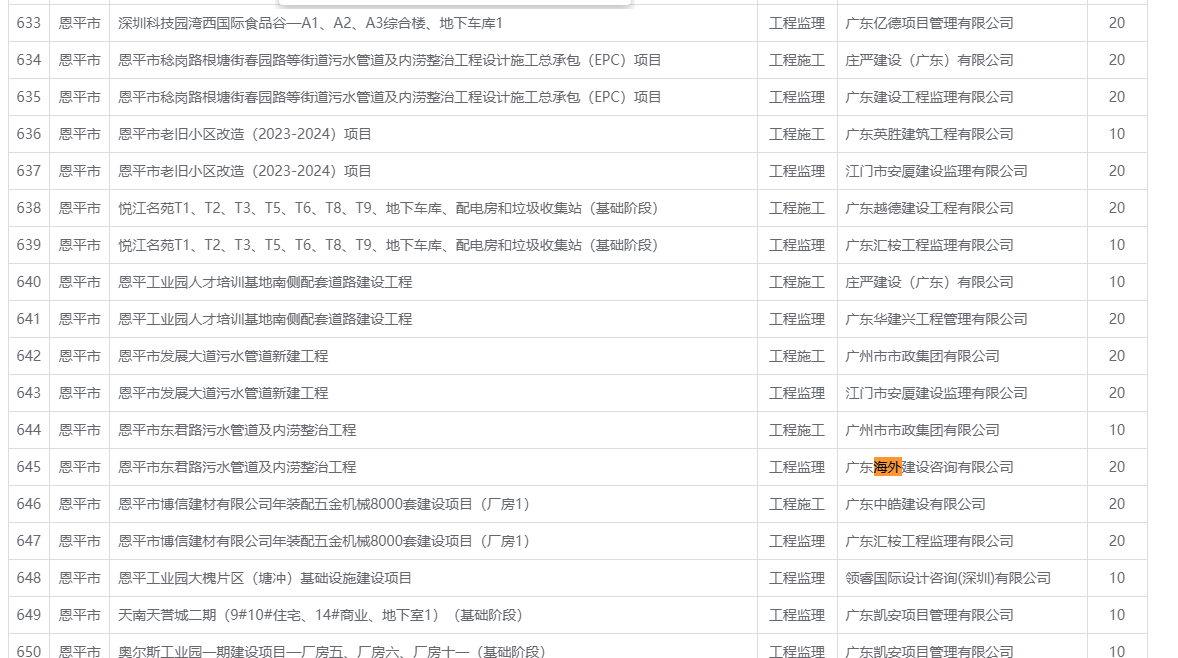Select row number 633 cell
The height and width of the screenshot is (658, 1178).
(29, 23)
